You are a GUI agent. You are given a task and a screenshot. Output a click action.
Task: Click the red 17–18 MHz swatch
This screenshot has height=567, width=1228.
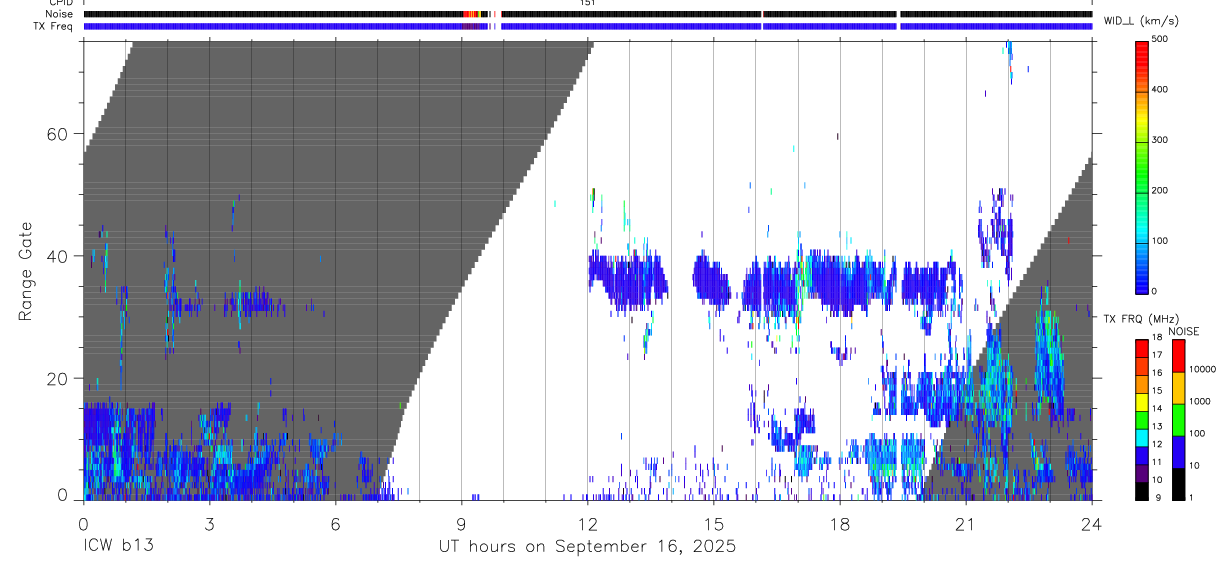coord(1142,348)
